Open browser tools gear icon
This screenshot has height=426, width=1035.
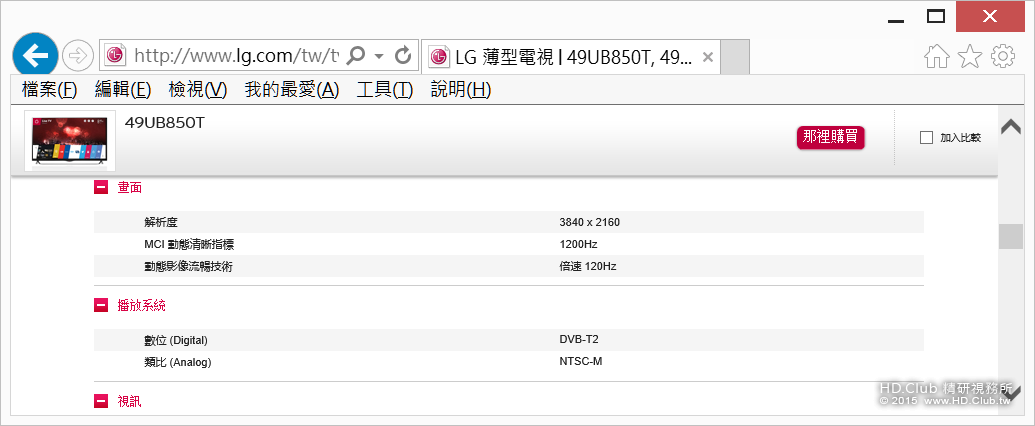1003,57
